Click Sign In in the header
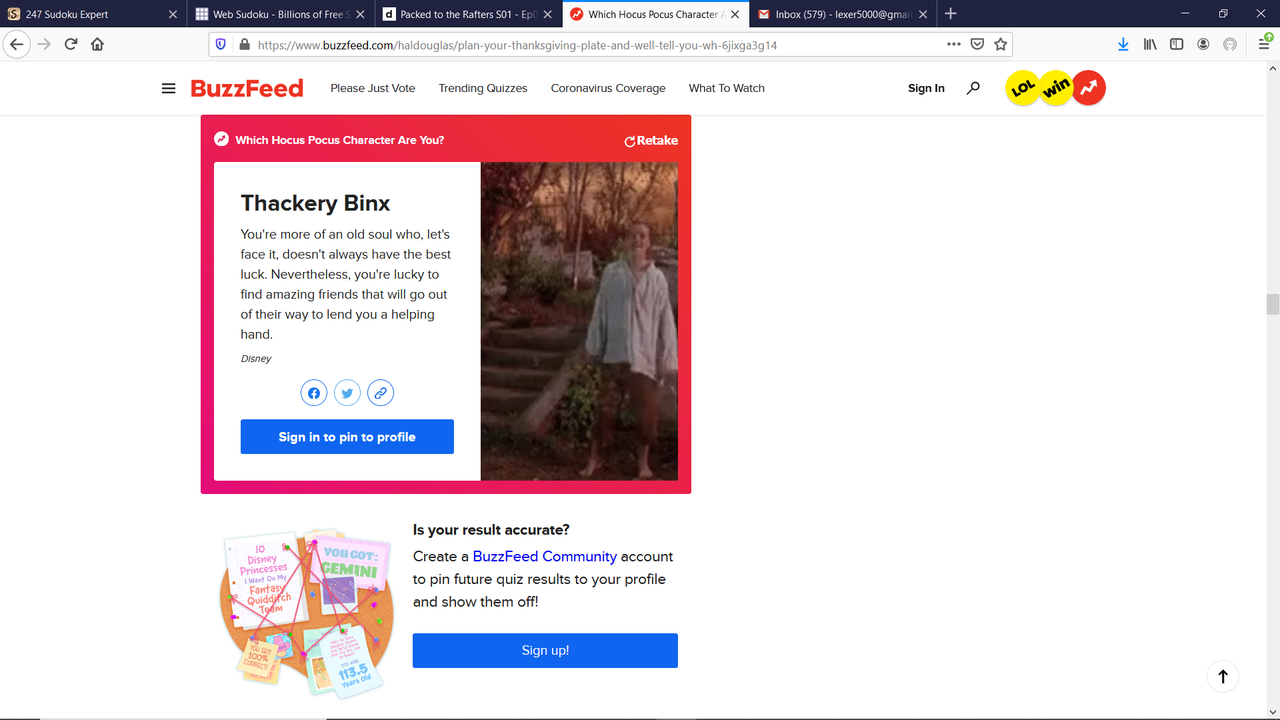This screenshot has height=720, width=1280. pyautogui.click(x=926, y=88)
